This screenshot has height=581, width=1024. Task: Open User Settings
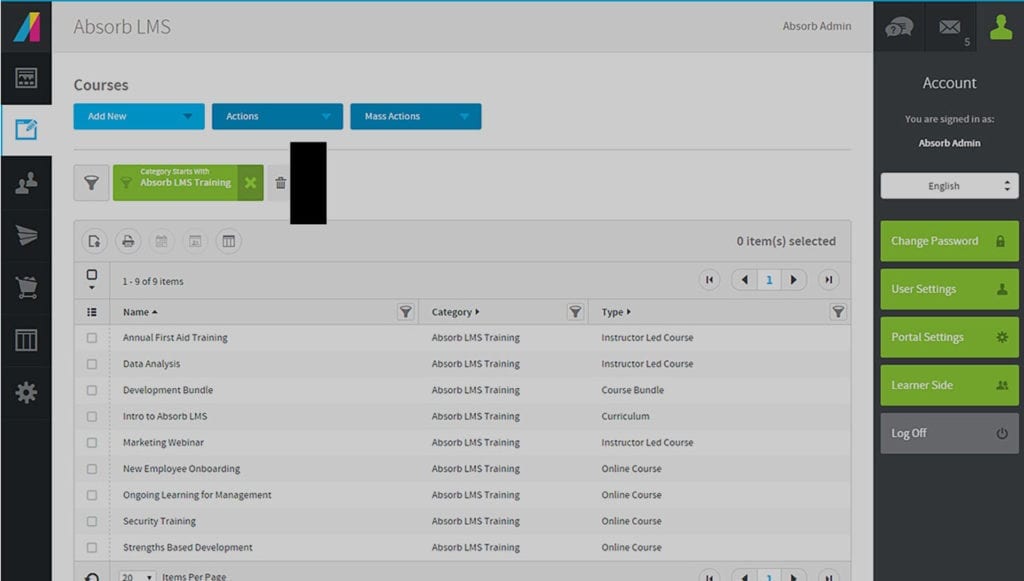pyautogui.click(x=949, y=289)
